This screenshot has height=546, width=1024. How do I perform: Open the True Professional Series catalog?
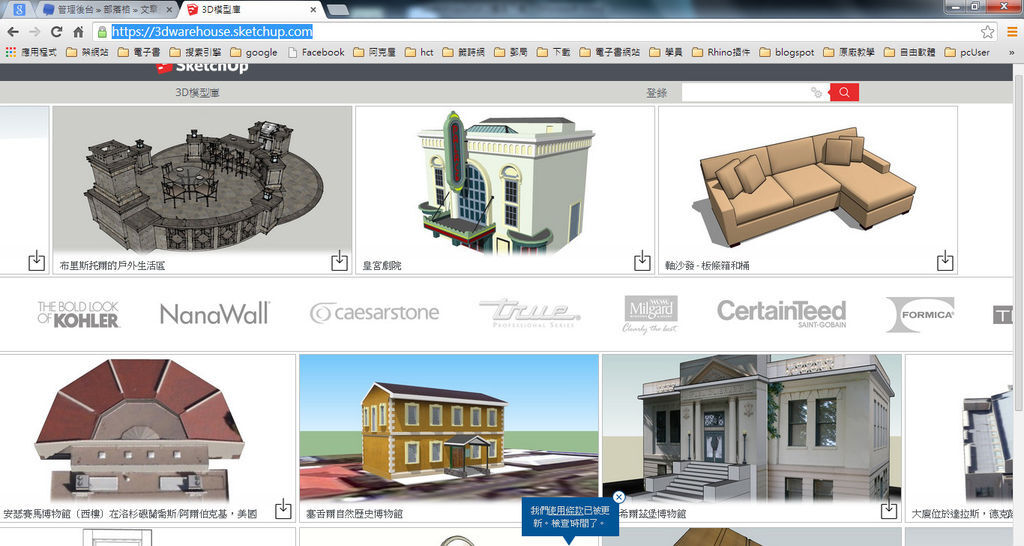pyautogui.click(x=530, y=313)
